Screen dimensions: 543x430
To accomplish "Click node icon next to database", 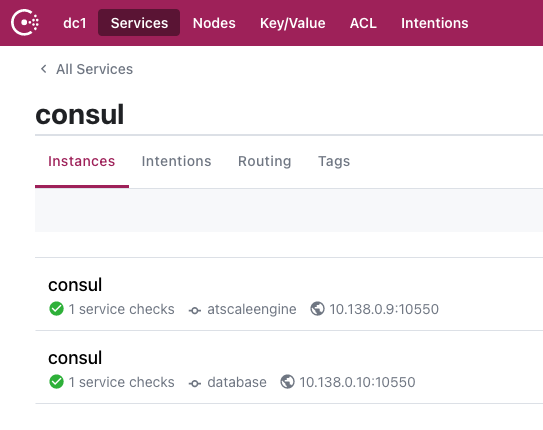I will click(x=195, y=384).
